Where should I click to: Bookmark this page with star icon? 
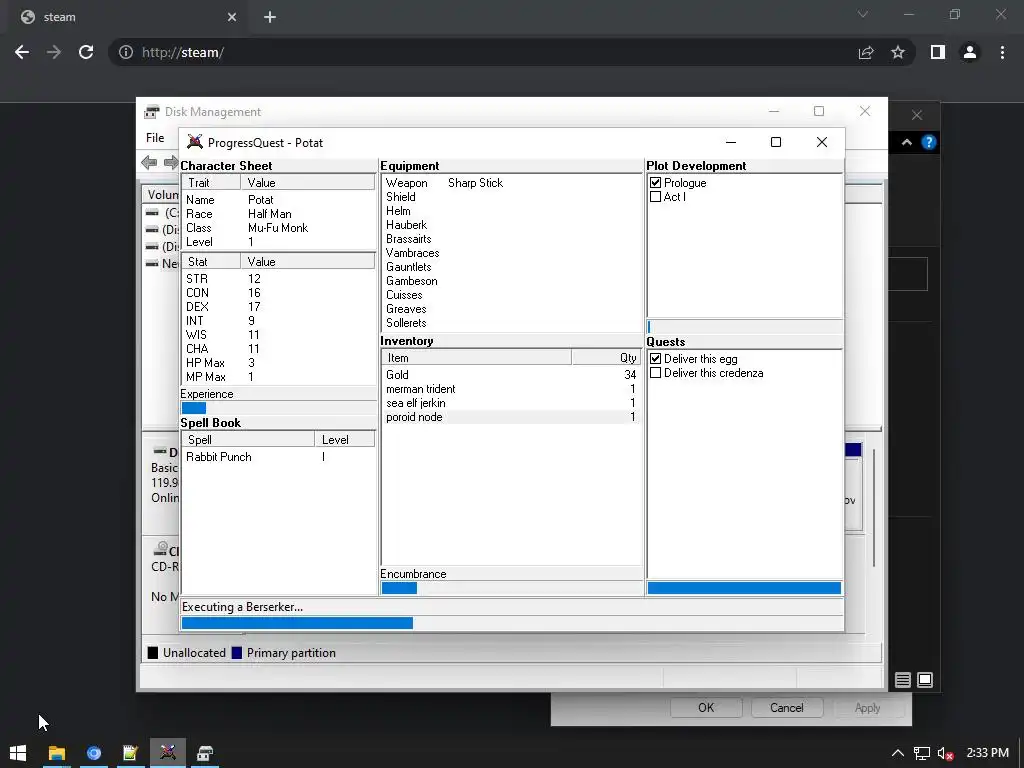[x=898, y=52]
